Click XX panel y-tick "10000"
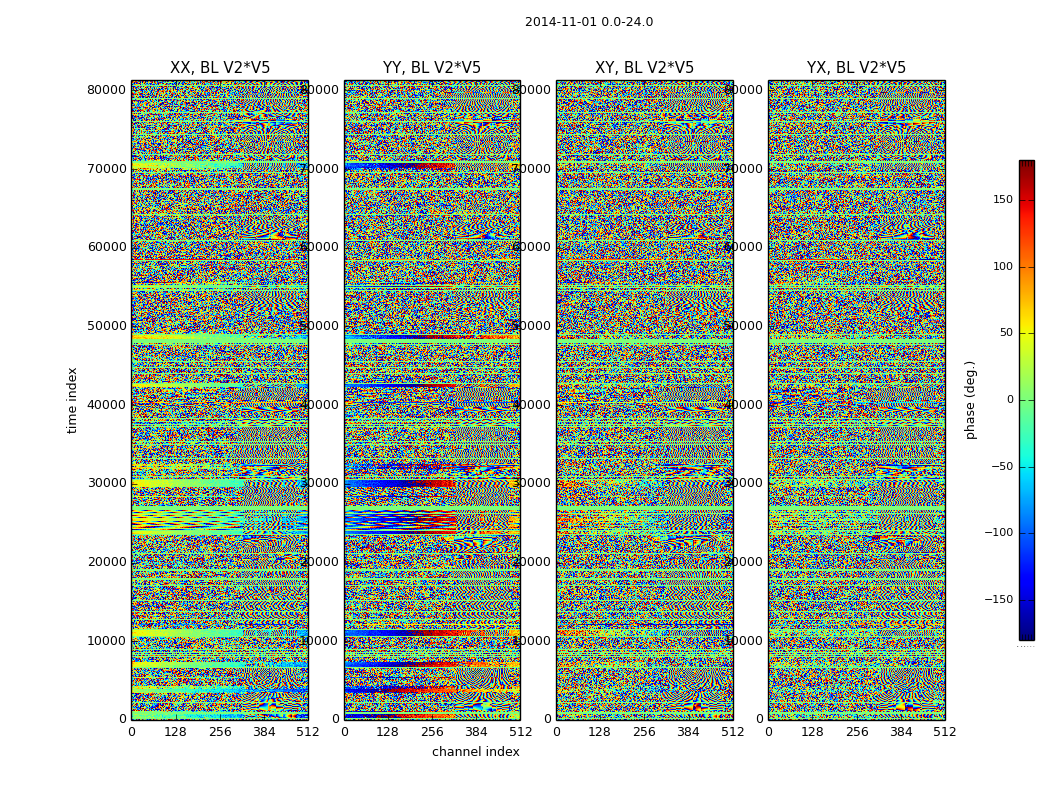The image size is (1050, 800). [x=106, y=641]
